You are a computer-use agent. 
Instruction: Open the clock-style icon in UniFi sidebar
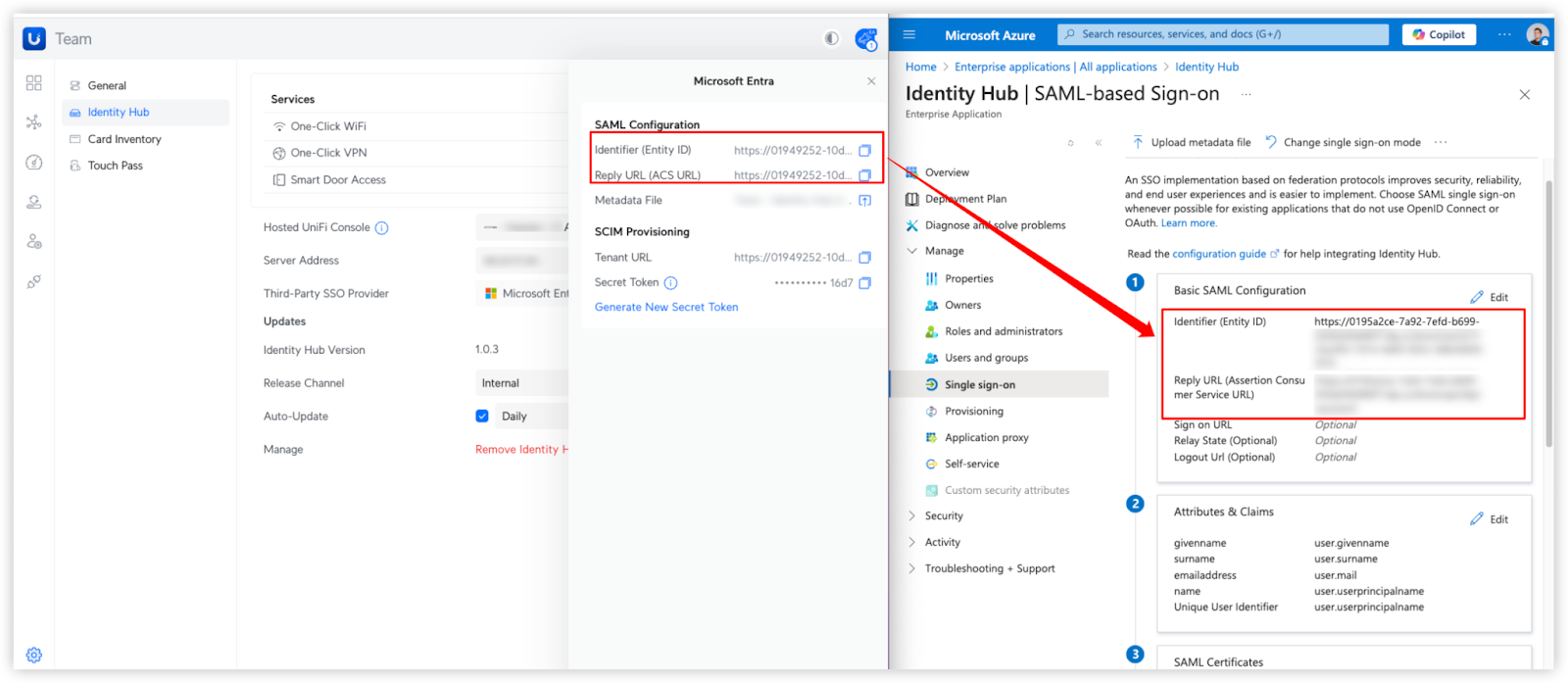click(x=34, y=163)
